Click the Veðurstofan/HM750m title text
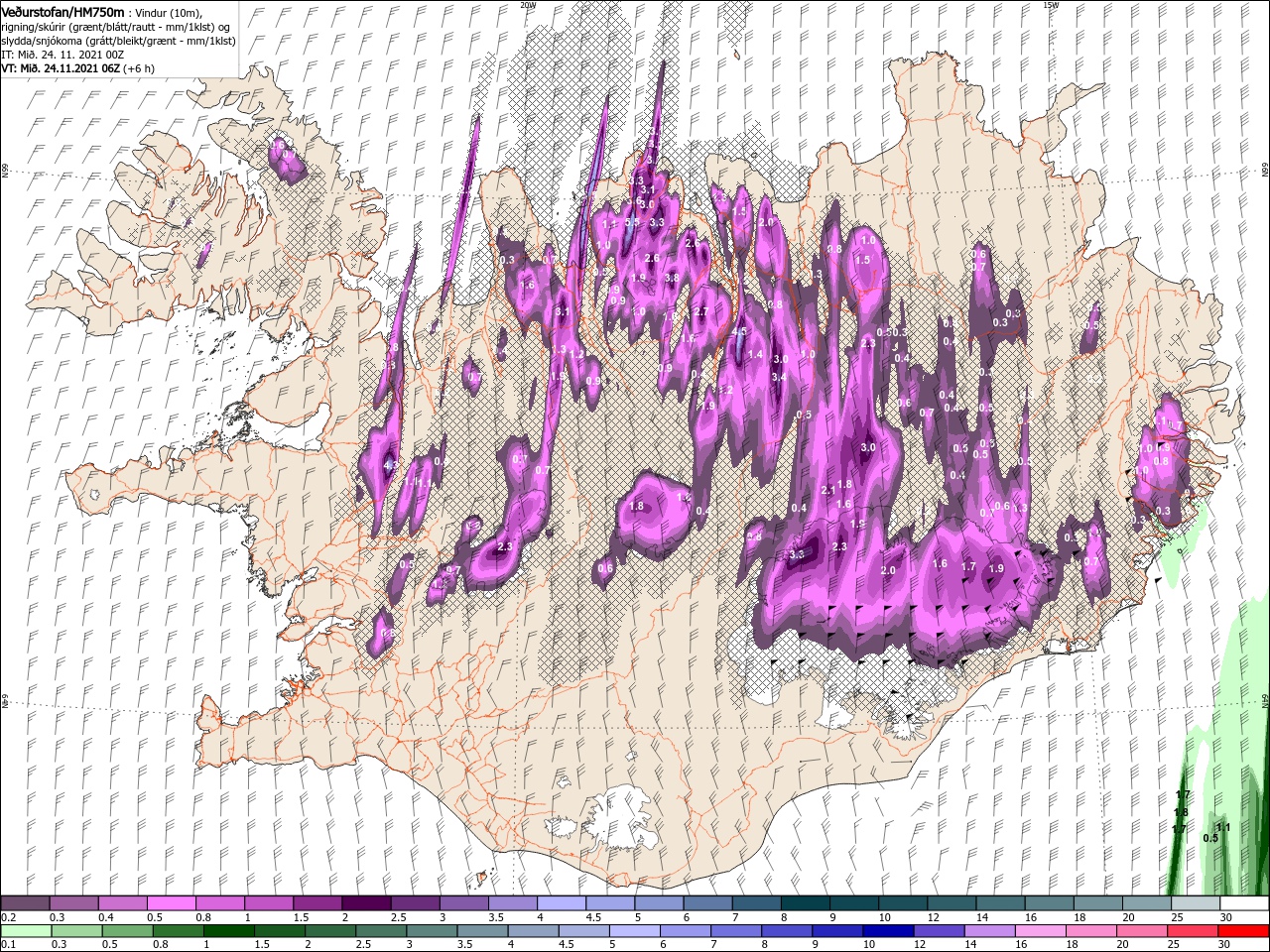The image size is (1270, 952). 63,11
